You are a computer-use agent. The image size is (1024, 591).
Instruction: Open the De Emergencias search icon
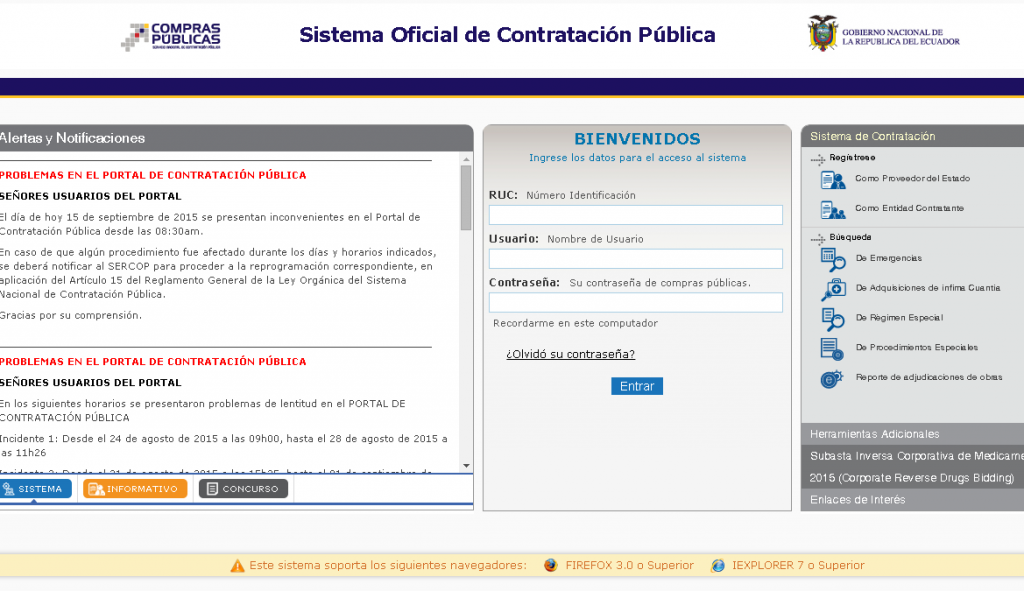click(x=832, y=259)
